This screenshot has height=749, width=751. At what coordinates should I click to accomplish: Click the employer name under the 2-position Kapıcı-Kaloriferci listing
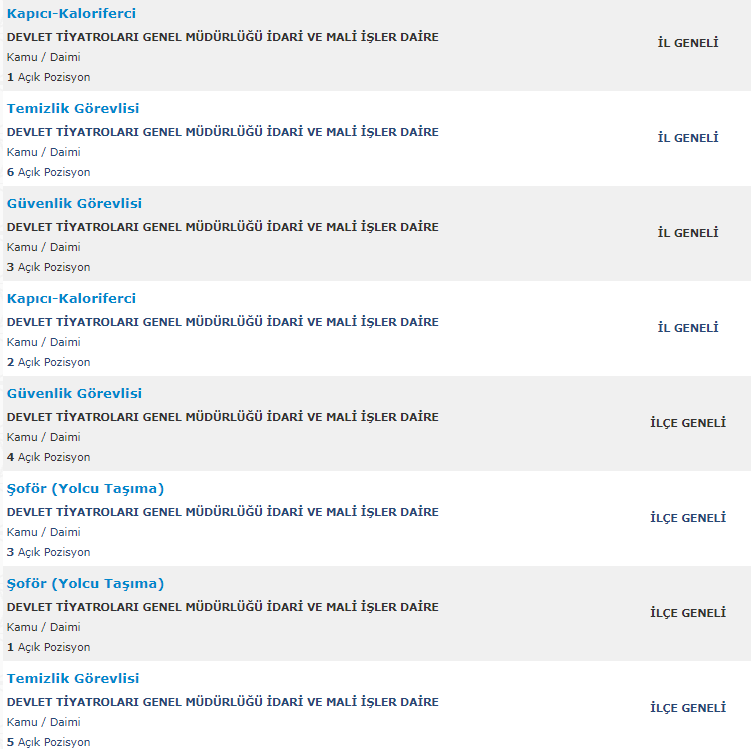pos(222,322)
